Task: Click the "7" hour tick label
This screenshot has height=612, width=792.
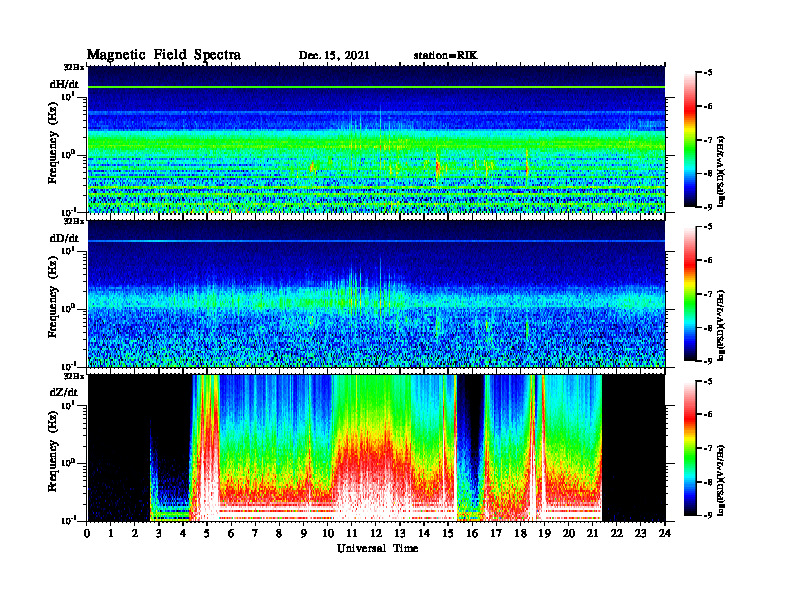Action: pyautogui.click(x=255, y=534)
